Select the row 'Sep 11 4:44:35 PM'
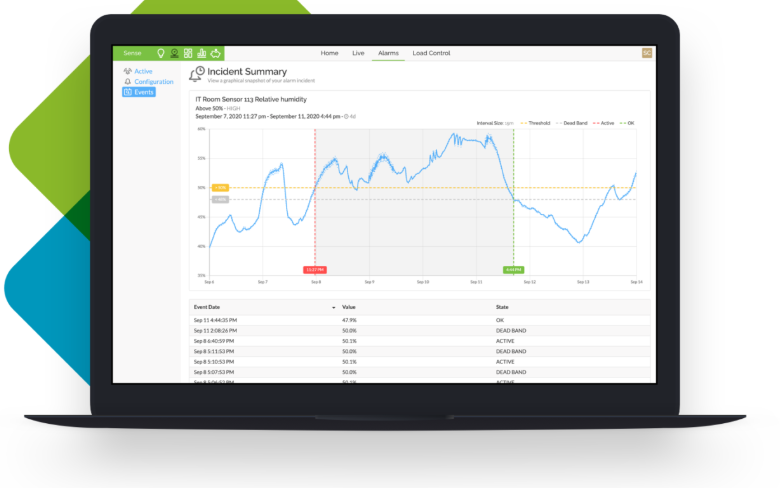The height and width of the screenshot is (488, 780). tap(419, 320)
